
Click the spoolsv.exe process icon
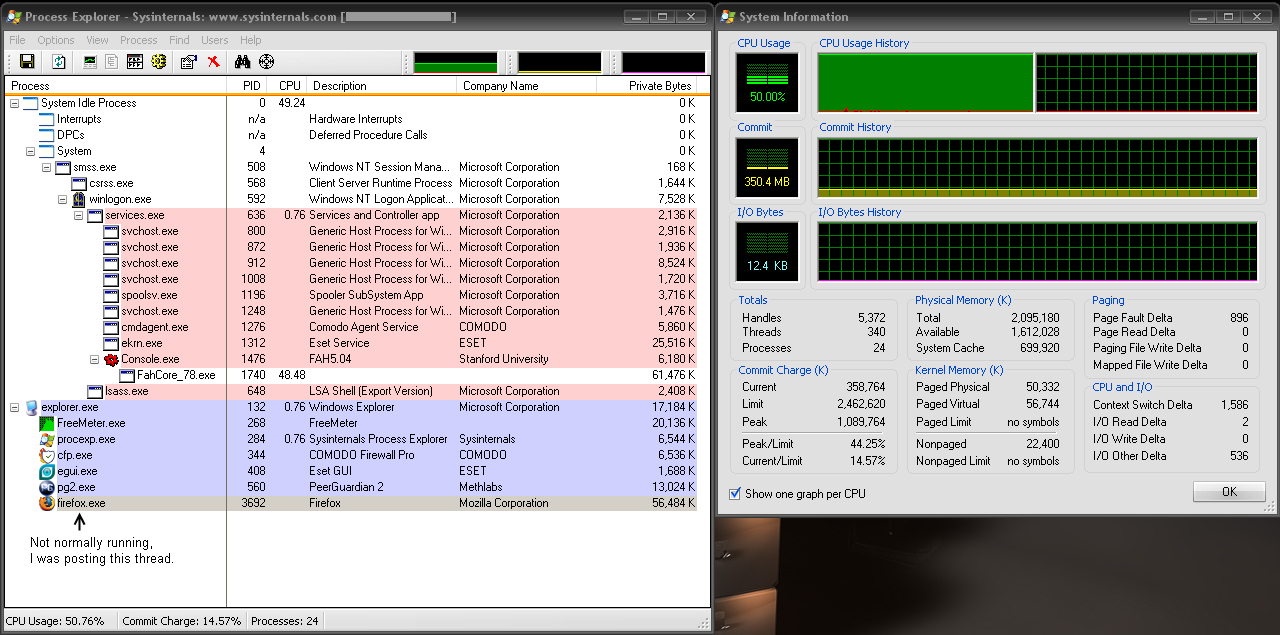pyautogui.click(x=110, y=295)
